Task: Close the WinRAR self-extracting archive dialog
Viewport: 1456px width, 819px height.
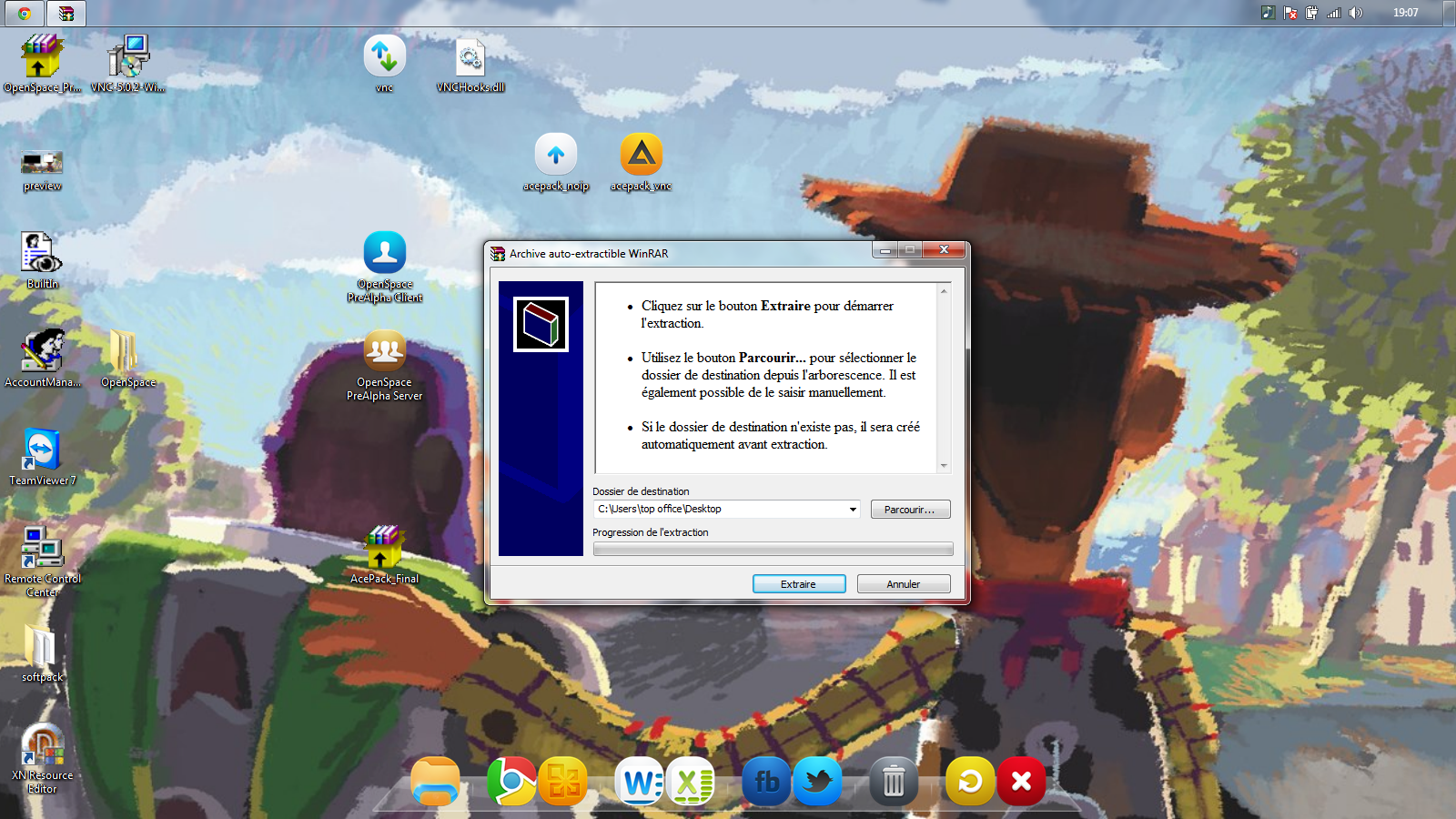Action: [x=944, y=249]
